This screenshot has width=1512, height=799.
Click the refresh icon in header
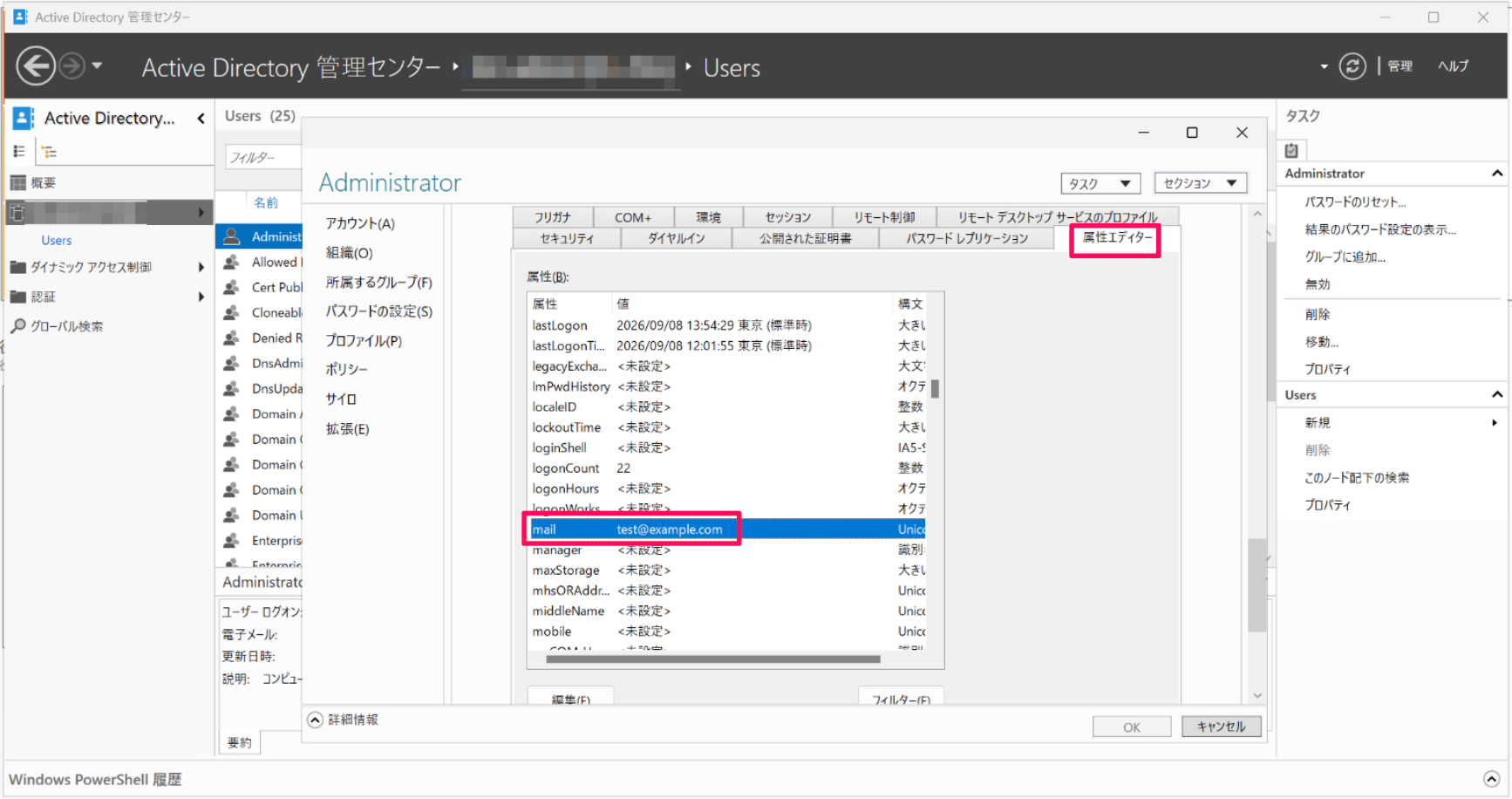[1352, 66]
